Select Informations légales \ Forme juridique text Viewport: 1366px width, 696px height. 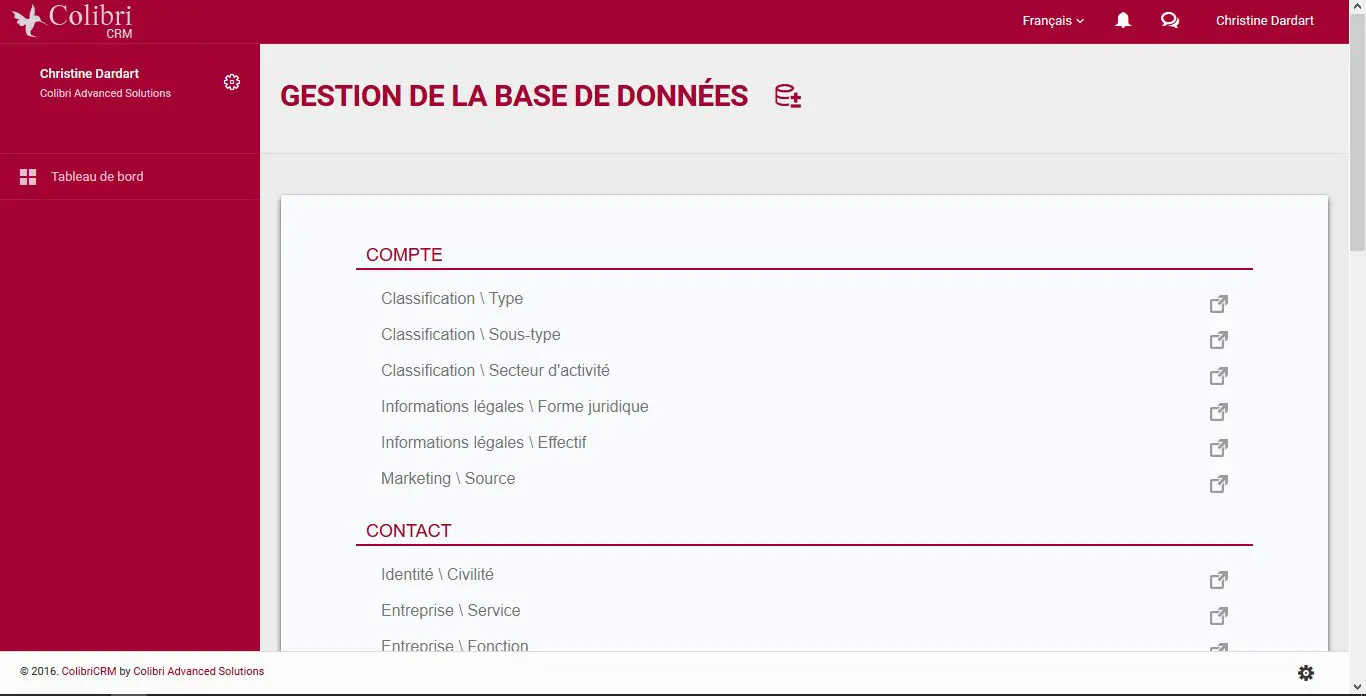(515, 407)
